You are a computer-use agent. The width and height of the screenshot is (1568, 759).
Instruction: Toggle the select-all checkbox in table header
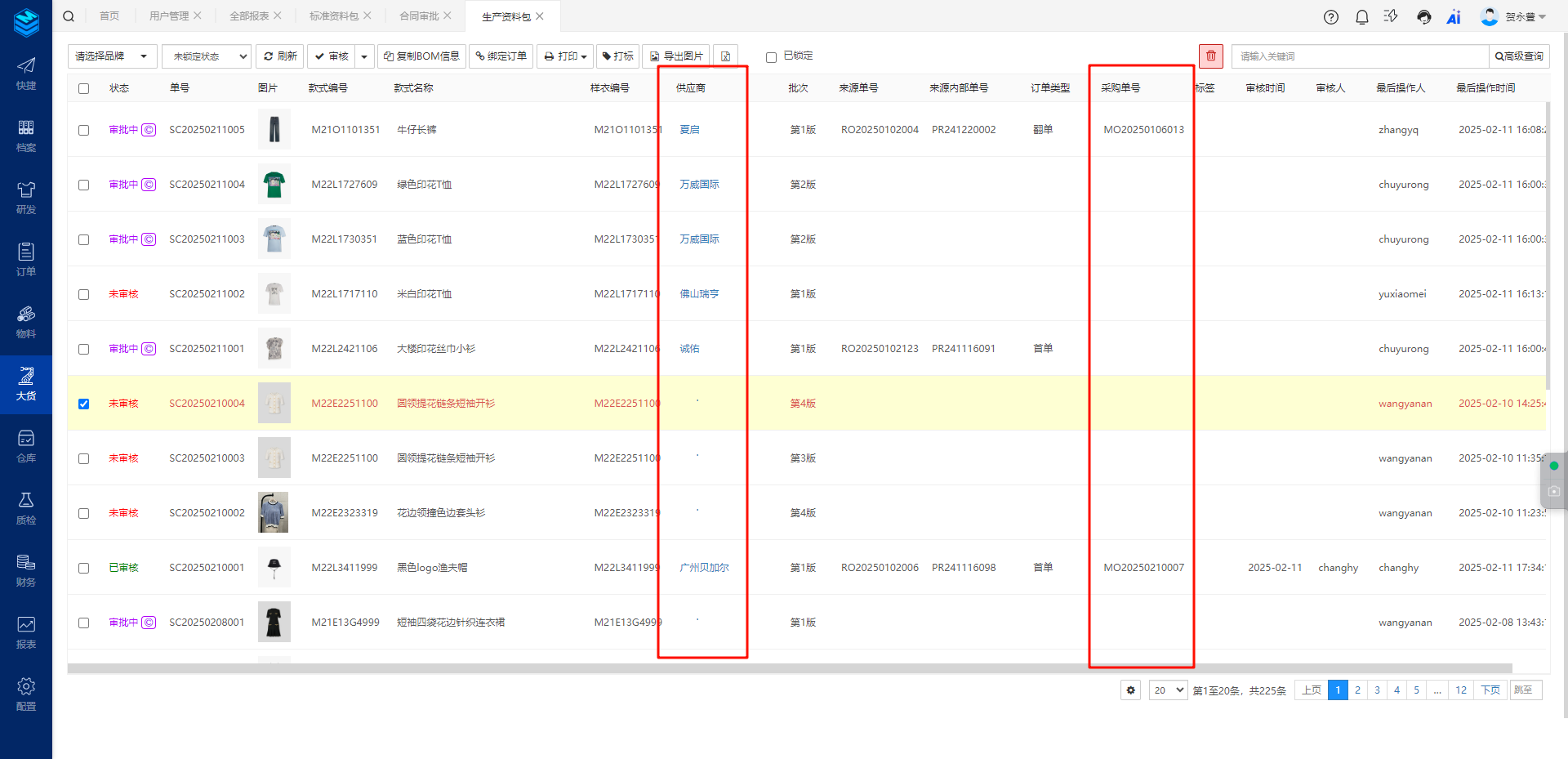click(83, 88)
